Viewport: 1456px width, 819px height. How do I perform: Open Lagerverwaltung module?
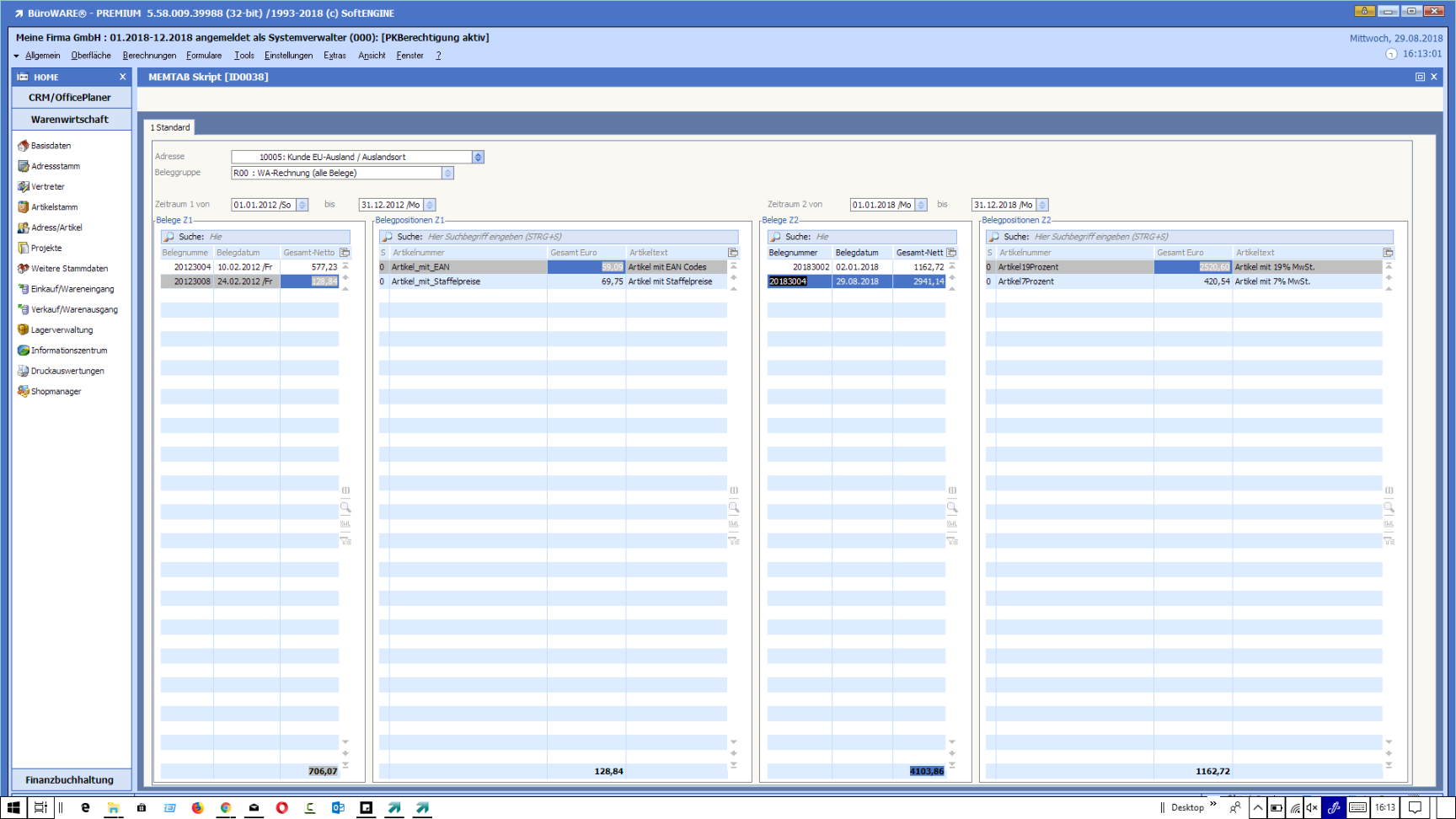[62, 330]
